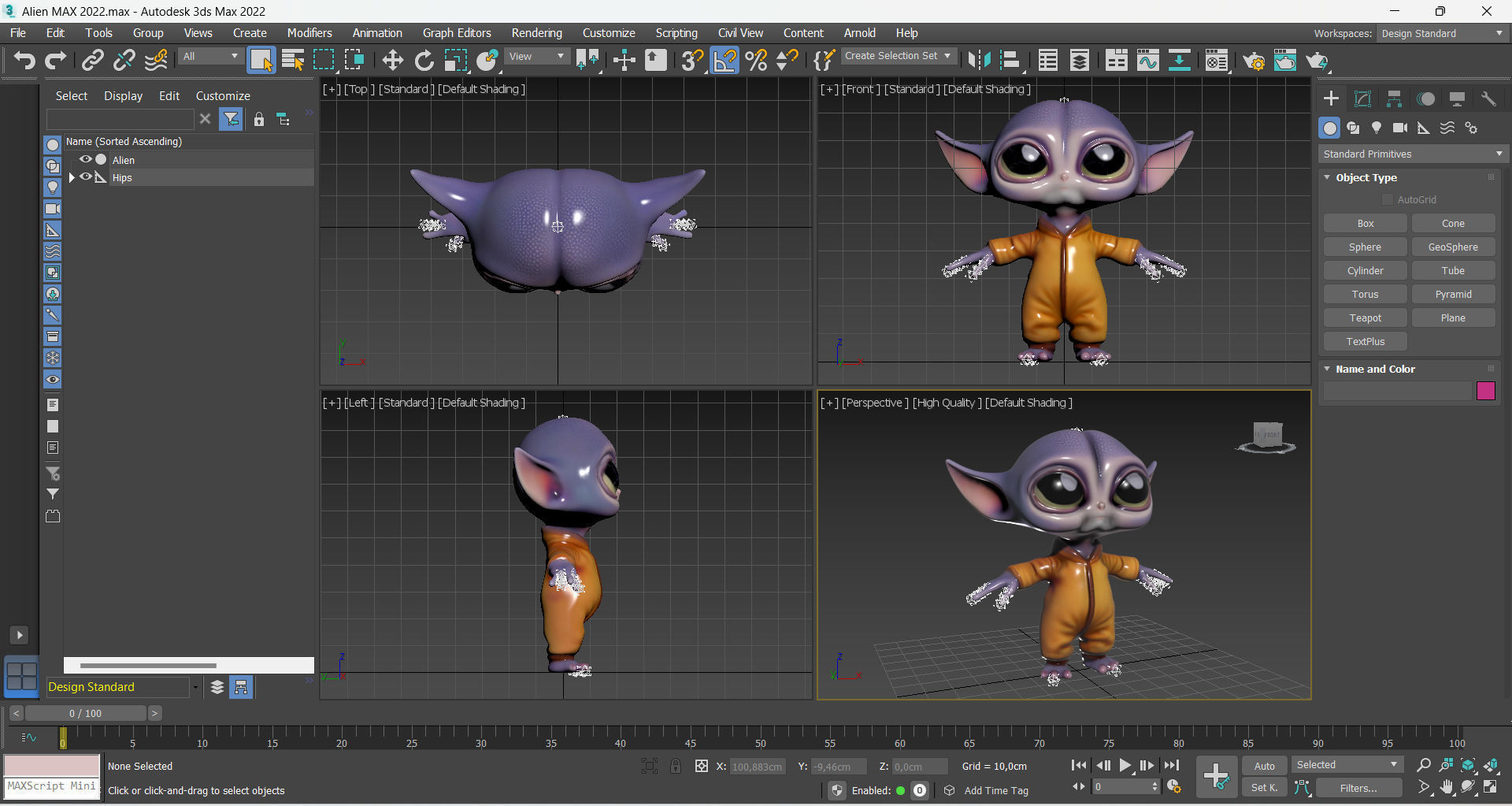The width and height of the screenshot is (1512, 806).
Task: Go to the animation start frame
Action: [x=1080, y=765]
